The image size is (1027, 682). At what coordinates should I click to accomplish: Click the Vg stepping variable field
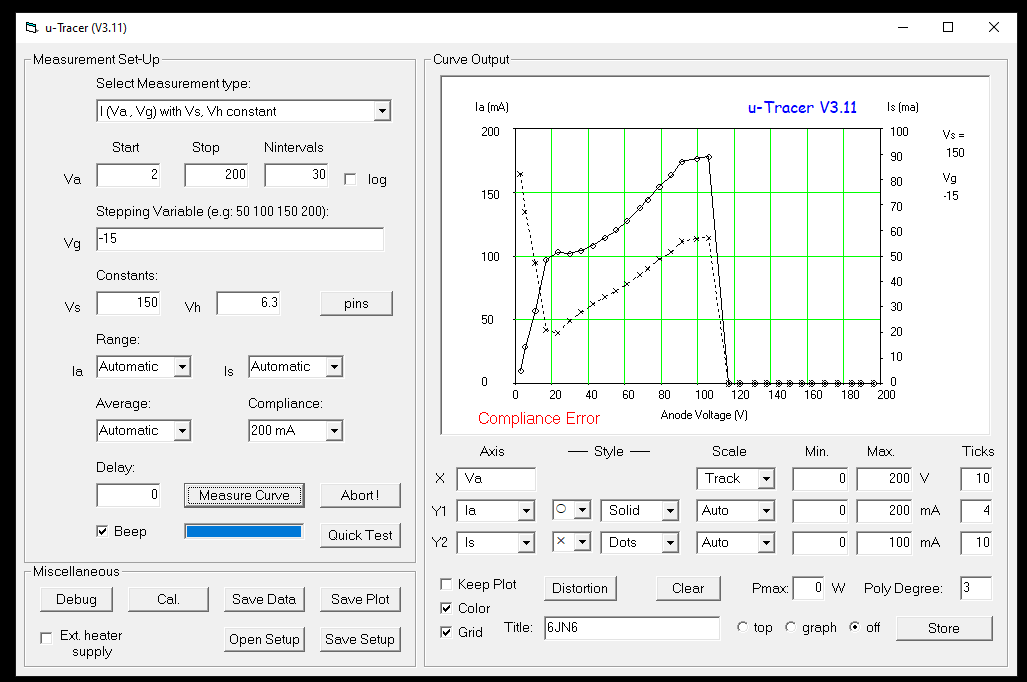[x=240, y=239]
